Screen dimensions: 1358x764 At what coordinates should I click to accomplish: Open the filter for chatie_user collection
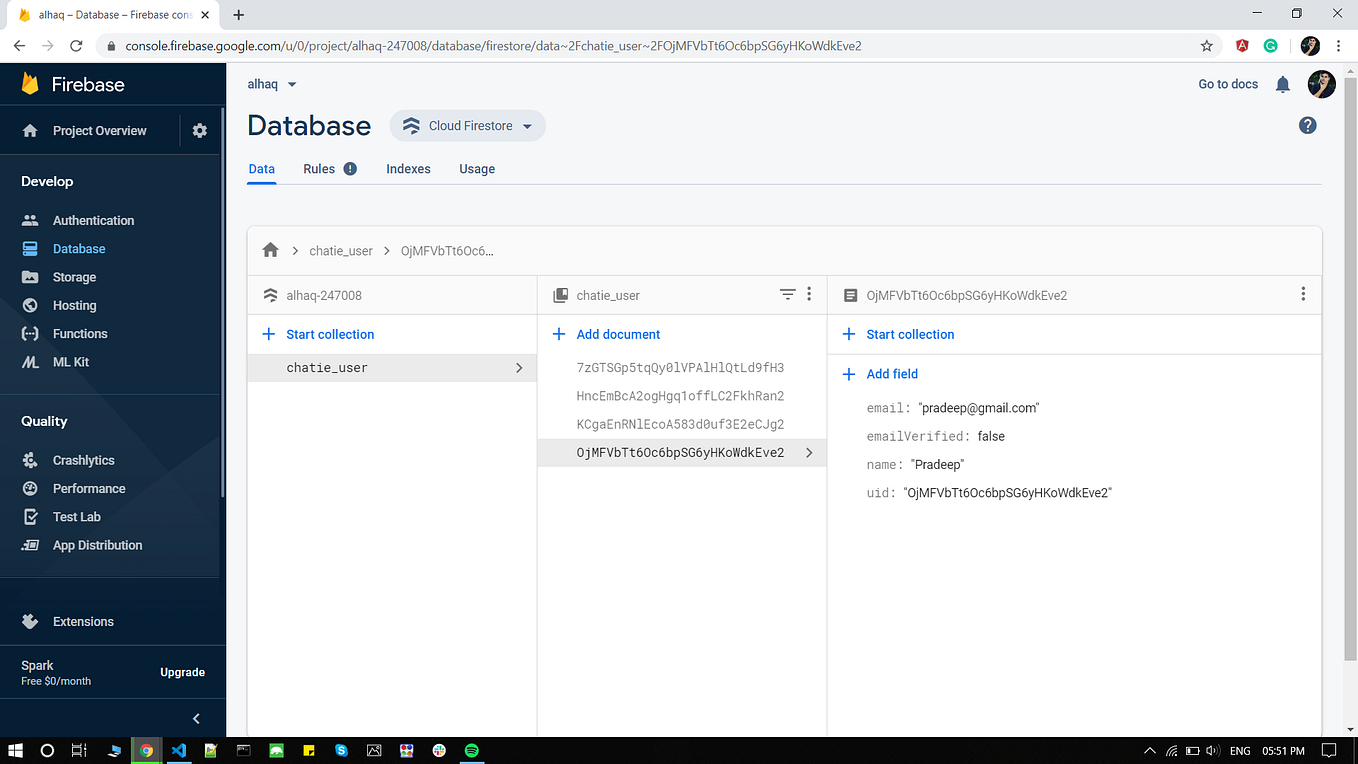pos(787,294)
